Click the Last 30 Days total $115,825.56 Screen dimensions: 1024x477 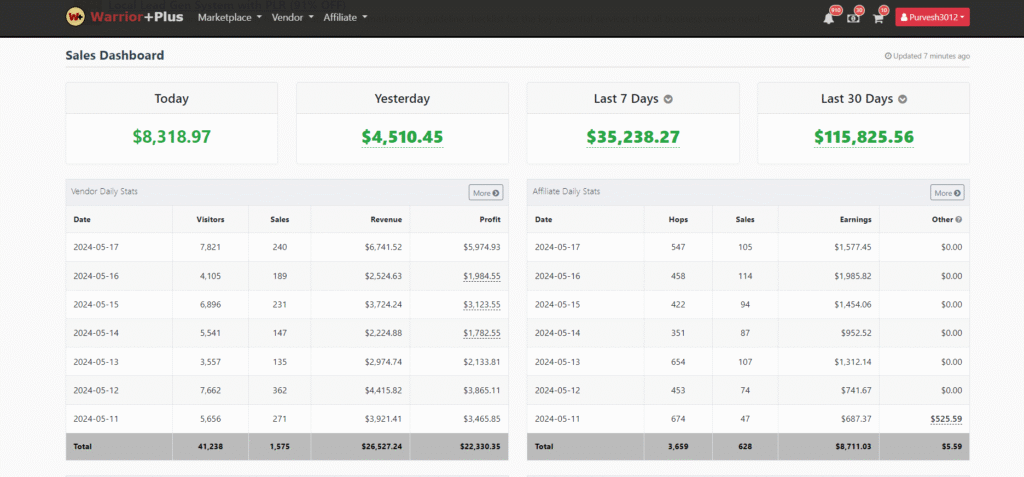(x=863, y=137)
